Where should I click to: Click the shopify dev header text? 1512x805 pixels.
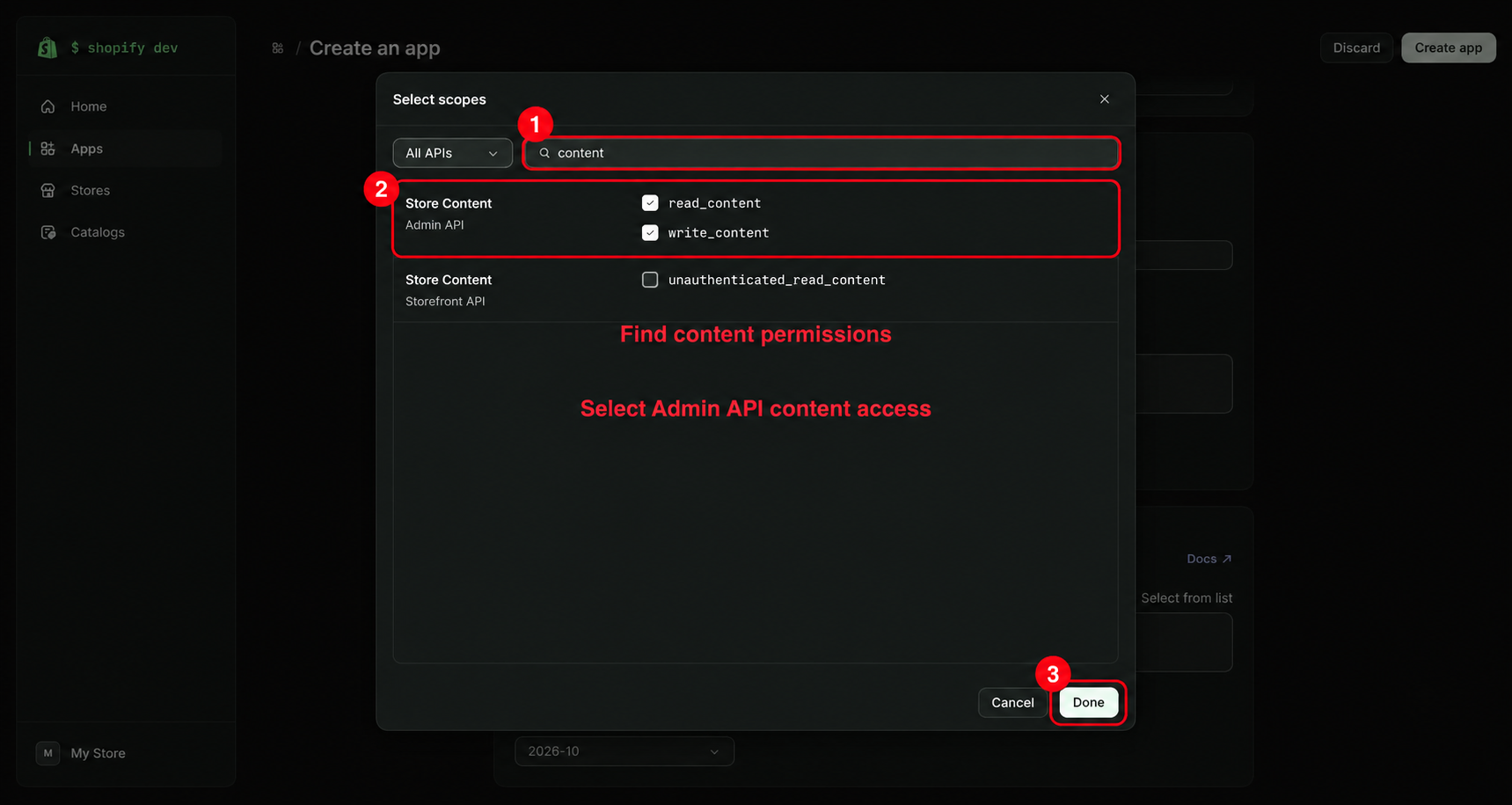click(124, 48)
